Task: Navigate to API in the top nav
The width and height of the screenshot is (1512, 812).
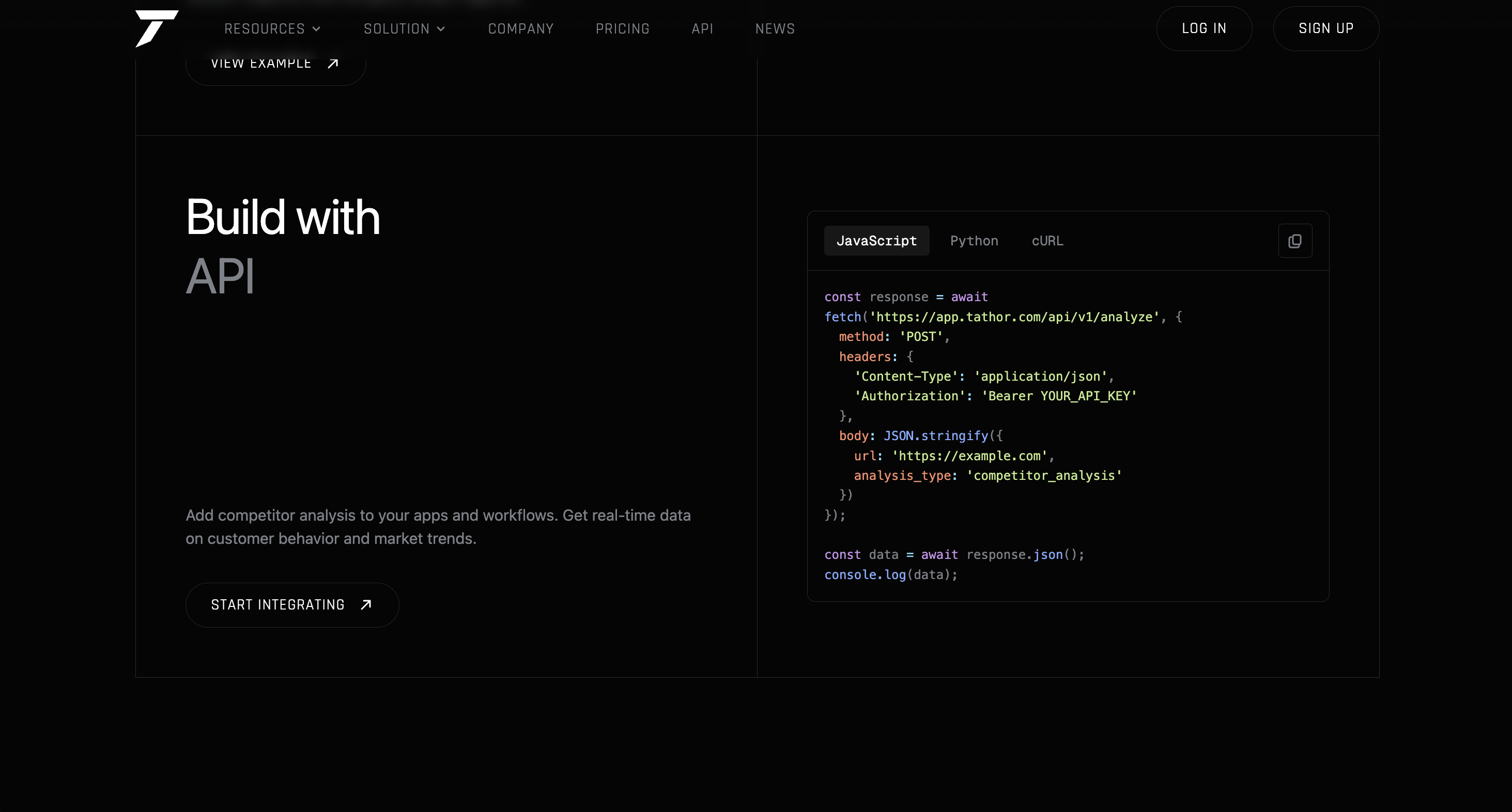Action: click(x=702, y=29)
